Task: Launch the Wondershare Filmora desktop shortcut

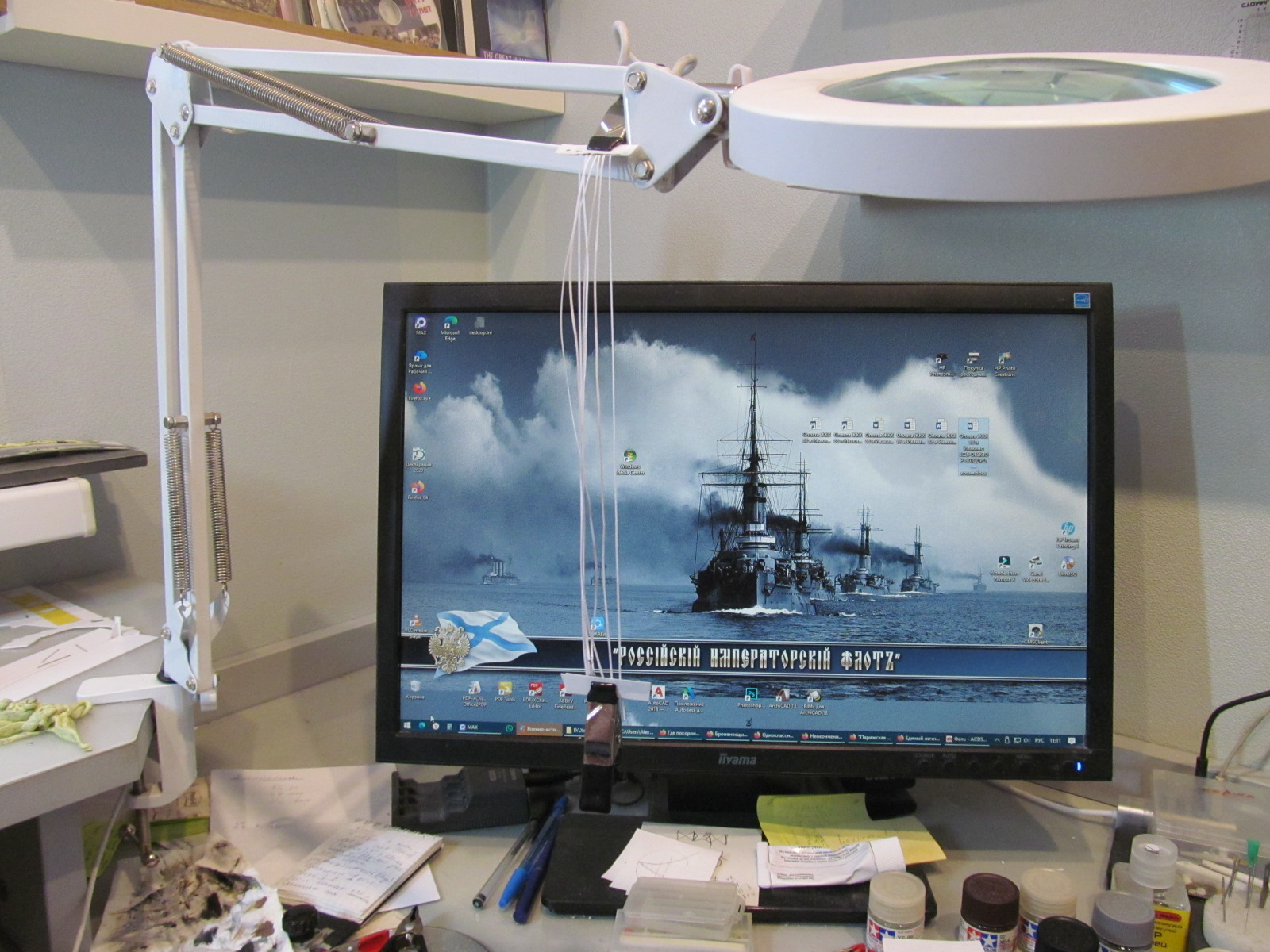Action: pyautogui.click(x=1004, y=564)
